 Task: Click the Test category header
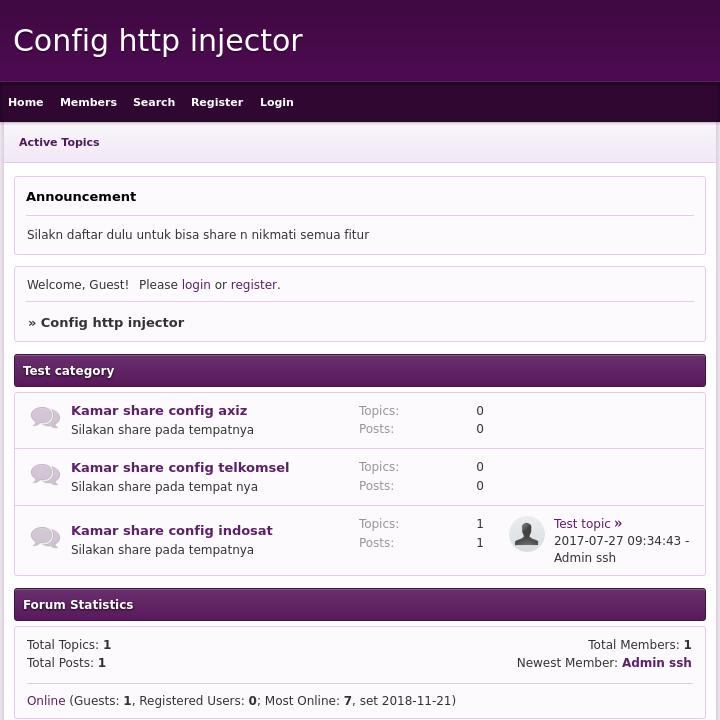click(x=69, y=371)
